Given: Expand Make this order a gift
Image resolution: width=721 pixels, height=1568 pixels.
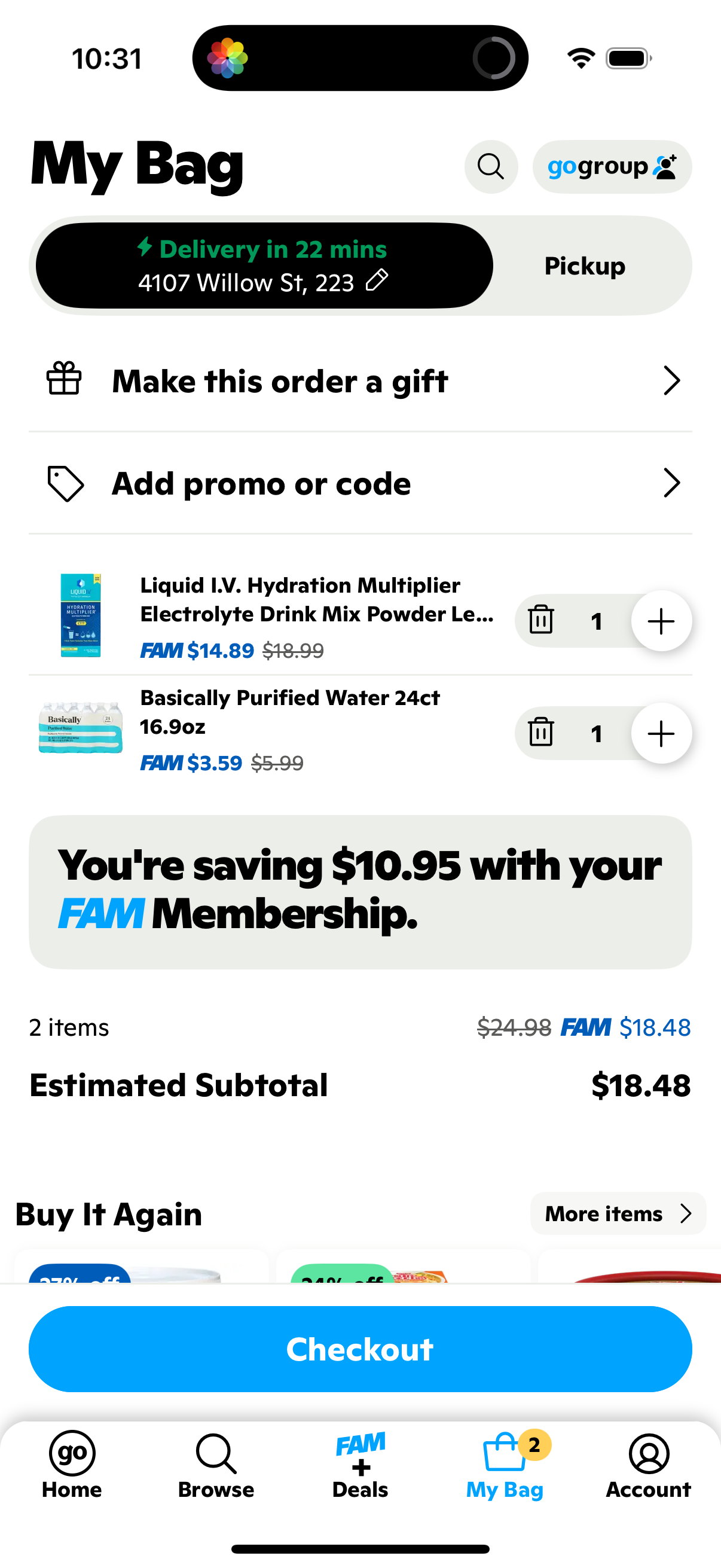Looking at the screenshot, I should [x=360, y=380].
